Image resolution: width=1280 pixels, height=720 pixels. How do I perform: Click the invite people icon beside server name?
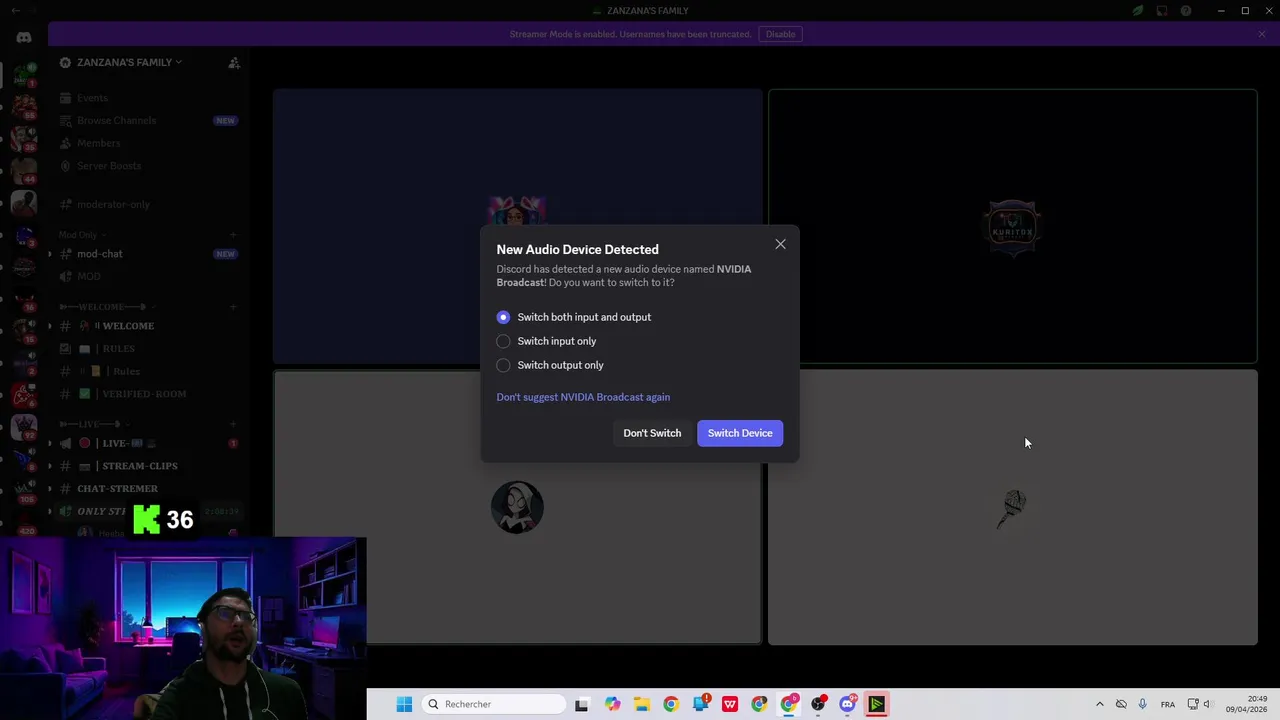pyautogui.click(x=234, y=62)
